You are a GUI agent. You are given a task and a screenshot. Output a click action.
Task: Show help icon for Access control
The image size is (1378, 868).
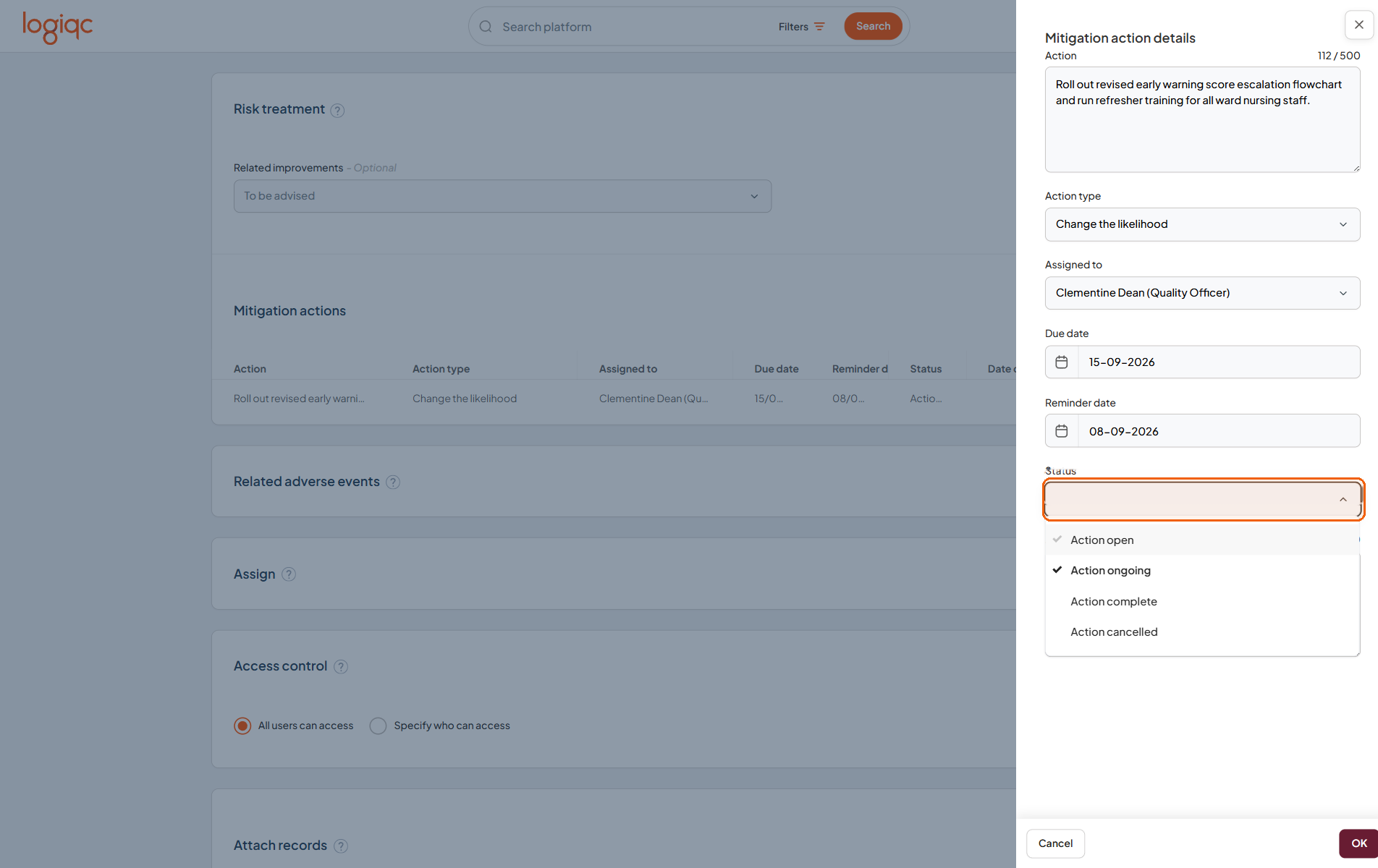tap(341, 666)
